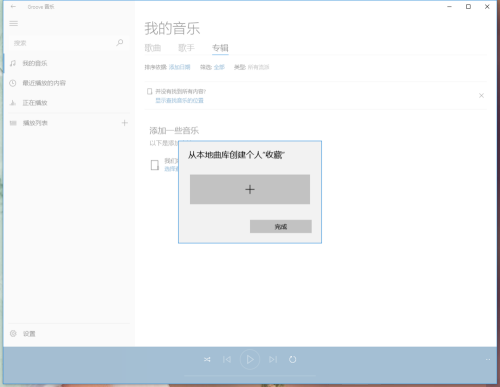The height and width of the screenshot is (387, 500).
Task: Click the device icon in notification banner
Action: 150,91
